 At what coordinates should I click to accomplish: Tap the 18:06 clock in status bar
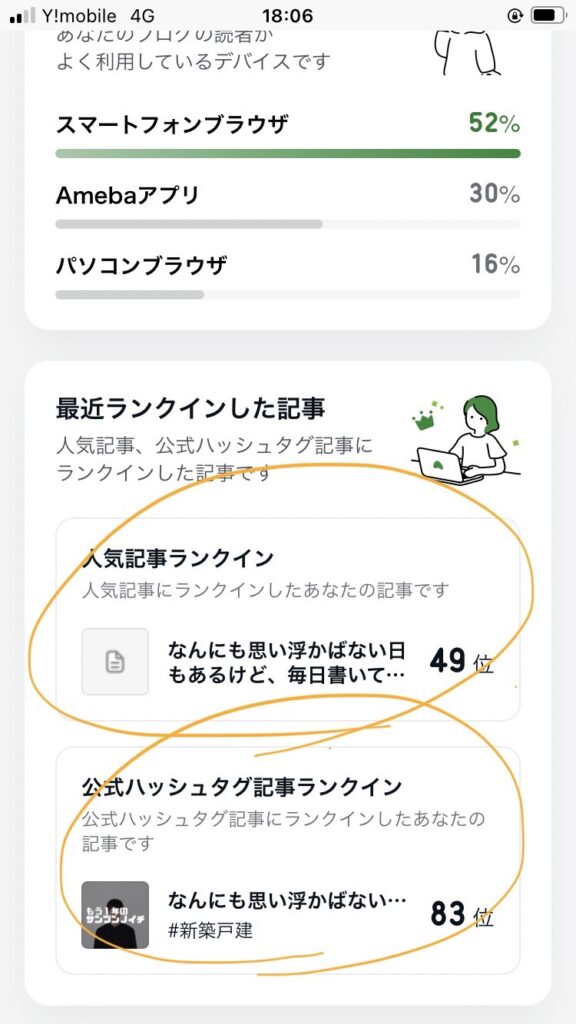click(x=287, y=15)
